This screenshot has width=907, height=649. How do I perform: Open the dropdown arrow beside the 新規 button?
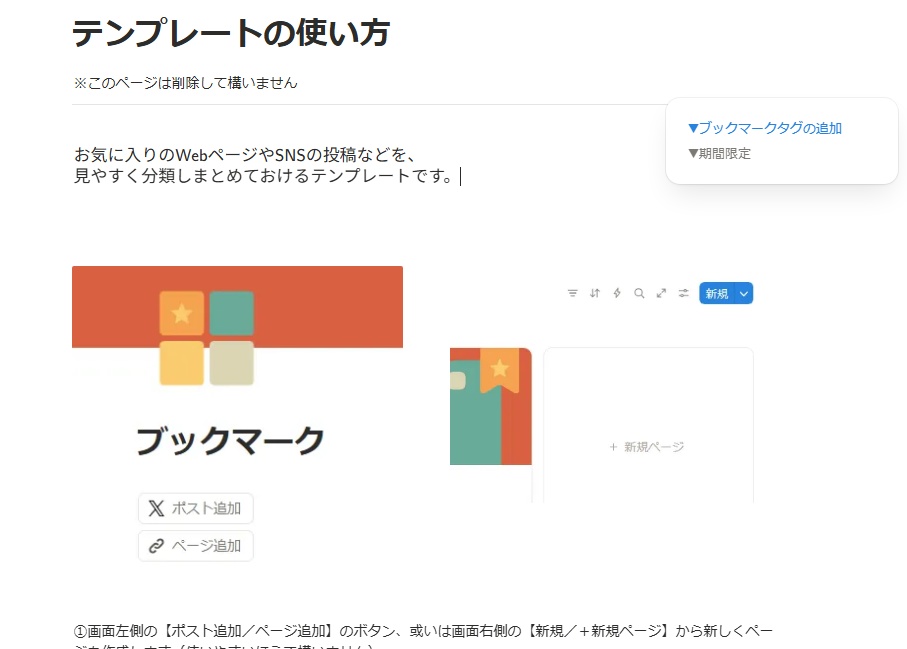coord(741,293)
